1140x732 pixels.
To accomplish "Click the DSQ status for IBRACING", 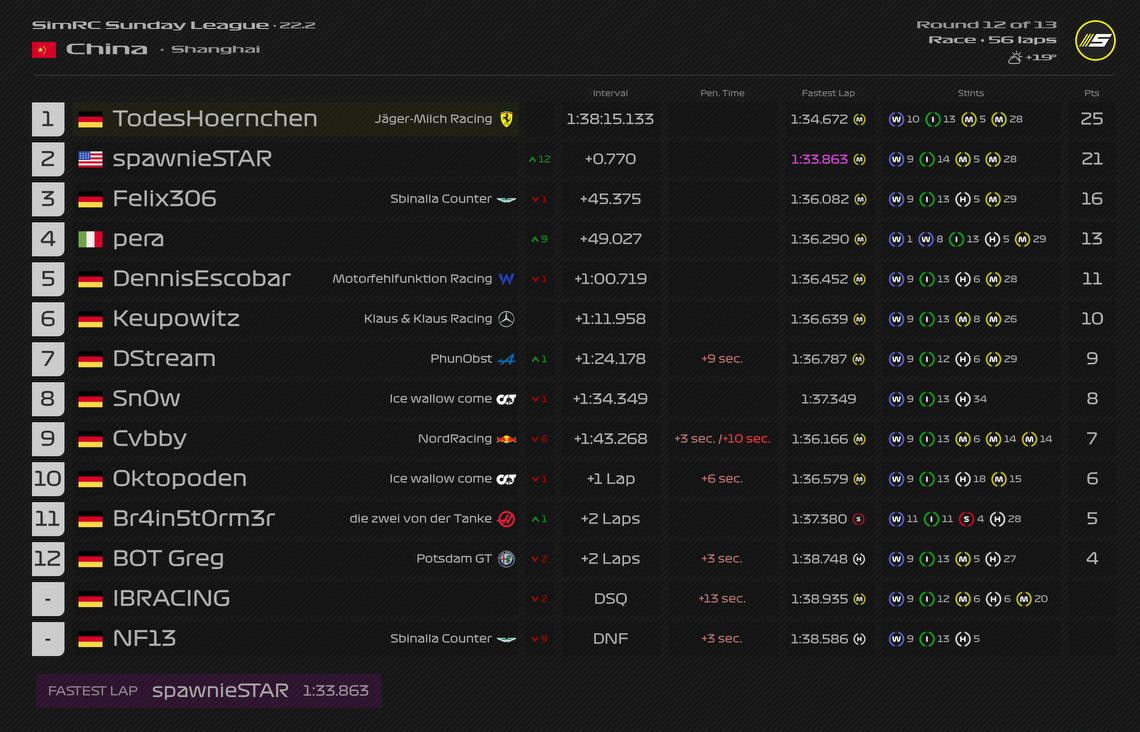I will [x=610, y=599].
